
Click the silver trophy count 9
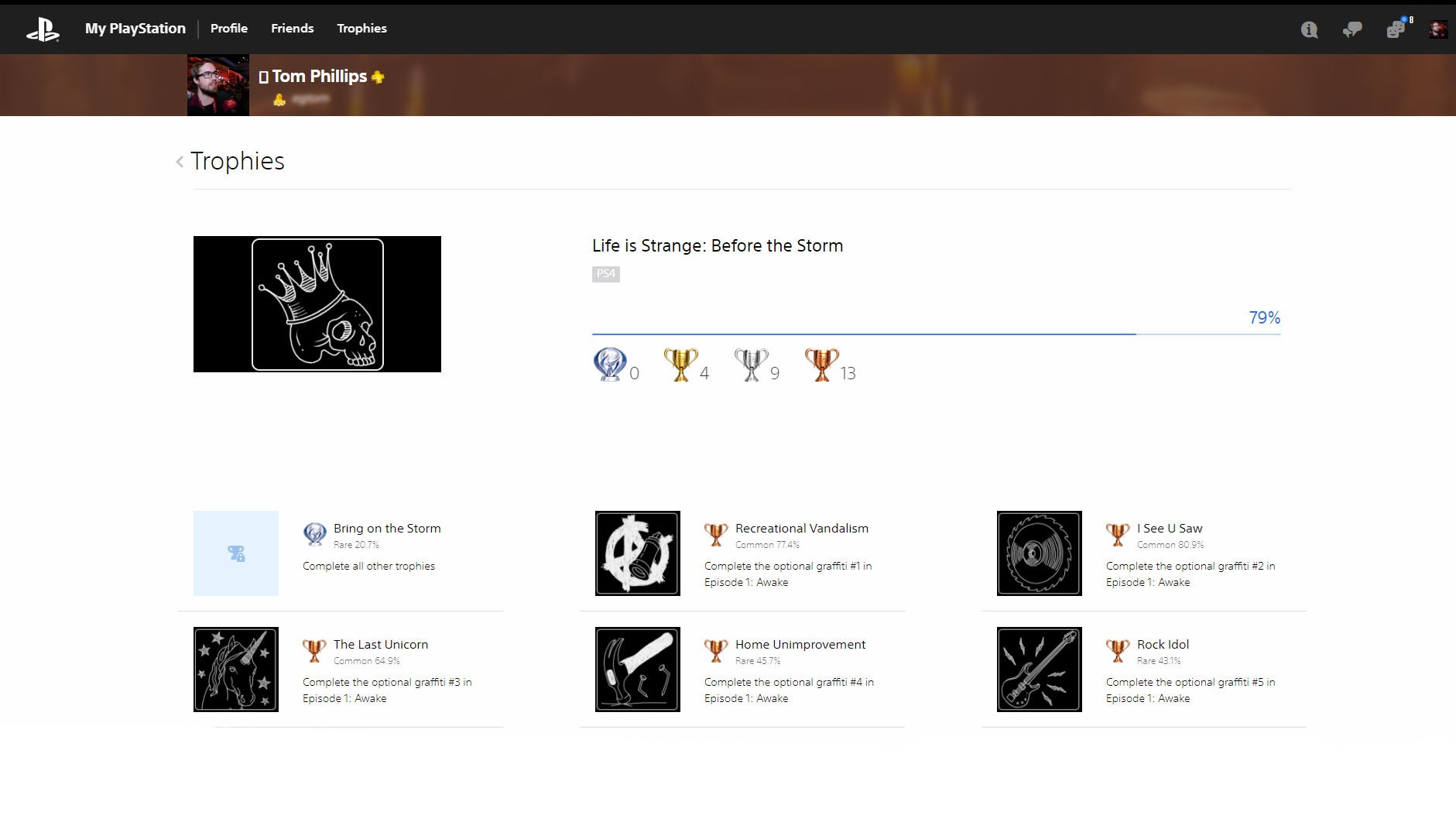coord(775,373)
